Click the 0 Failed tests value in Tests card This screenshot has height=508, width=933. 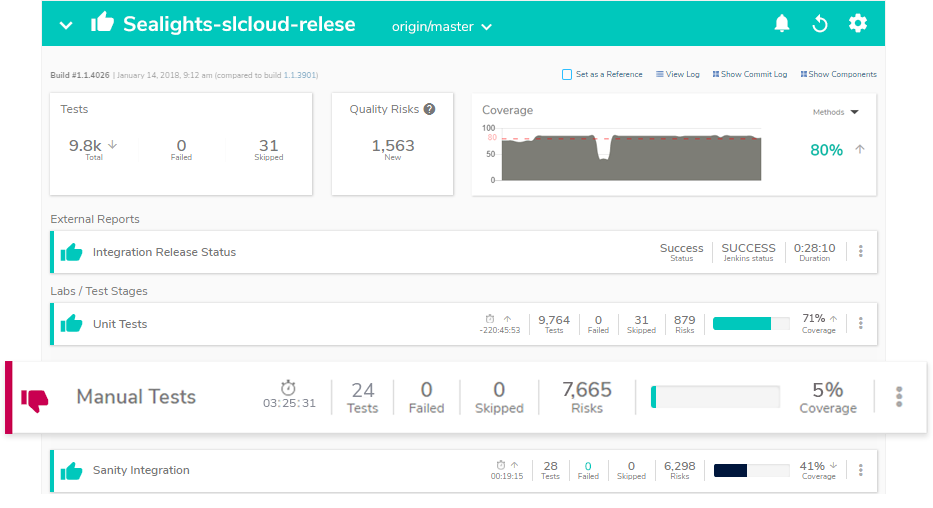[x=181, y=146]
